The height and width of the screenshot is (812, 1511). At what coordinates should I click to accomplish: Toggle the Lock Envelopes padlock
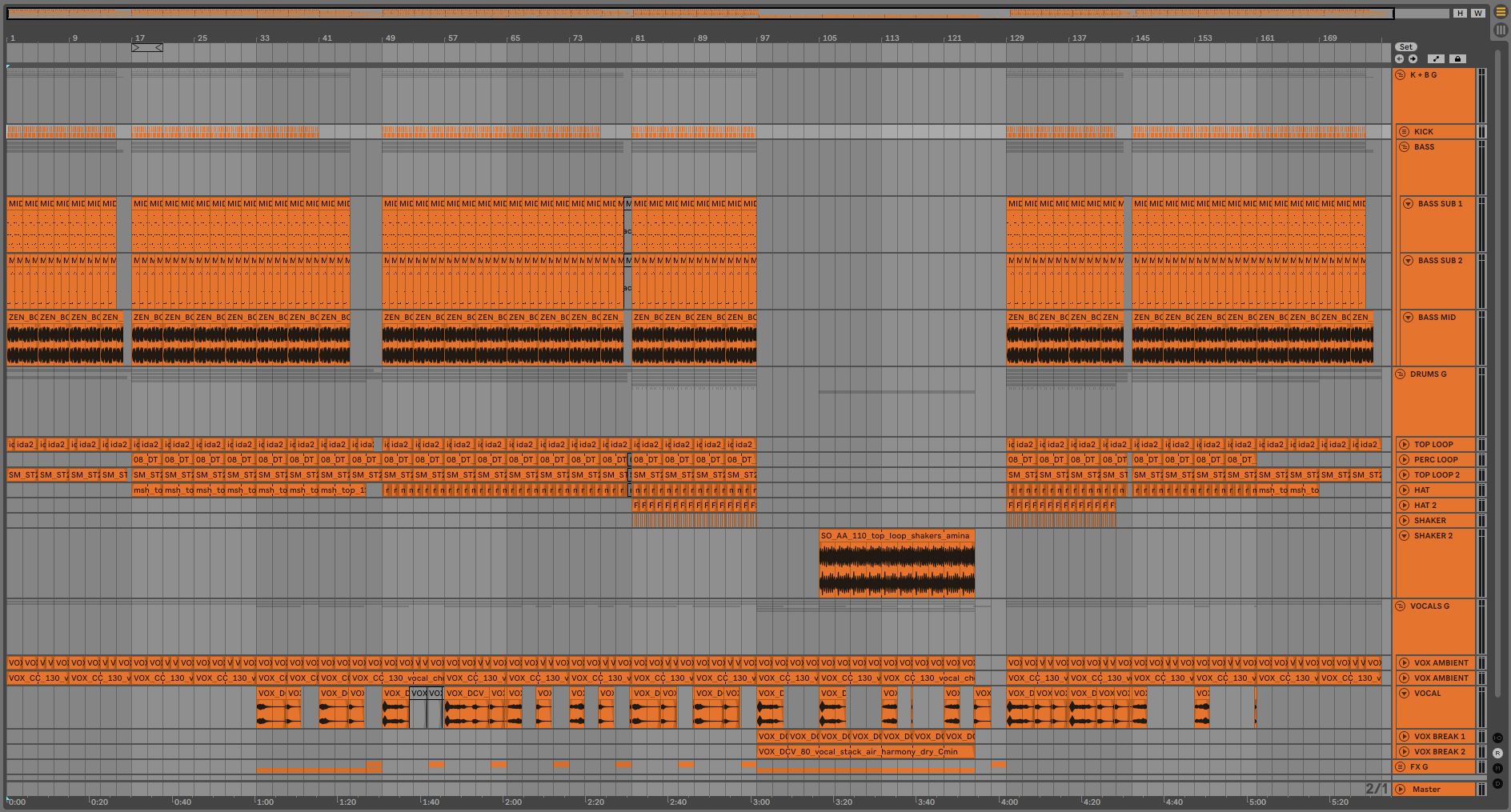click(x=1457, y=58)
